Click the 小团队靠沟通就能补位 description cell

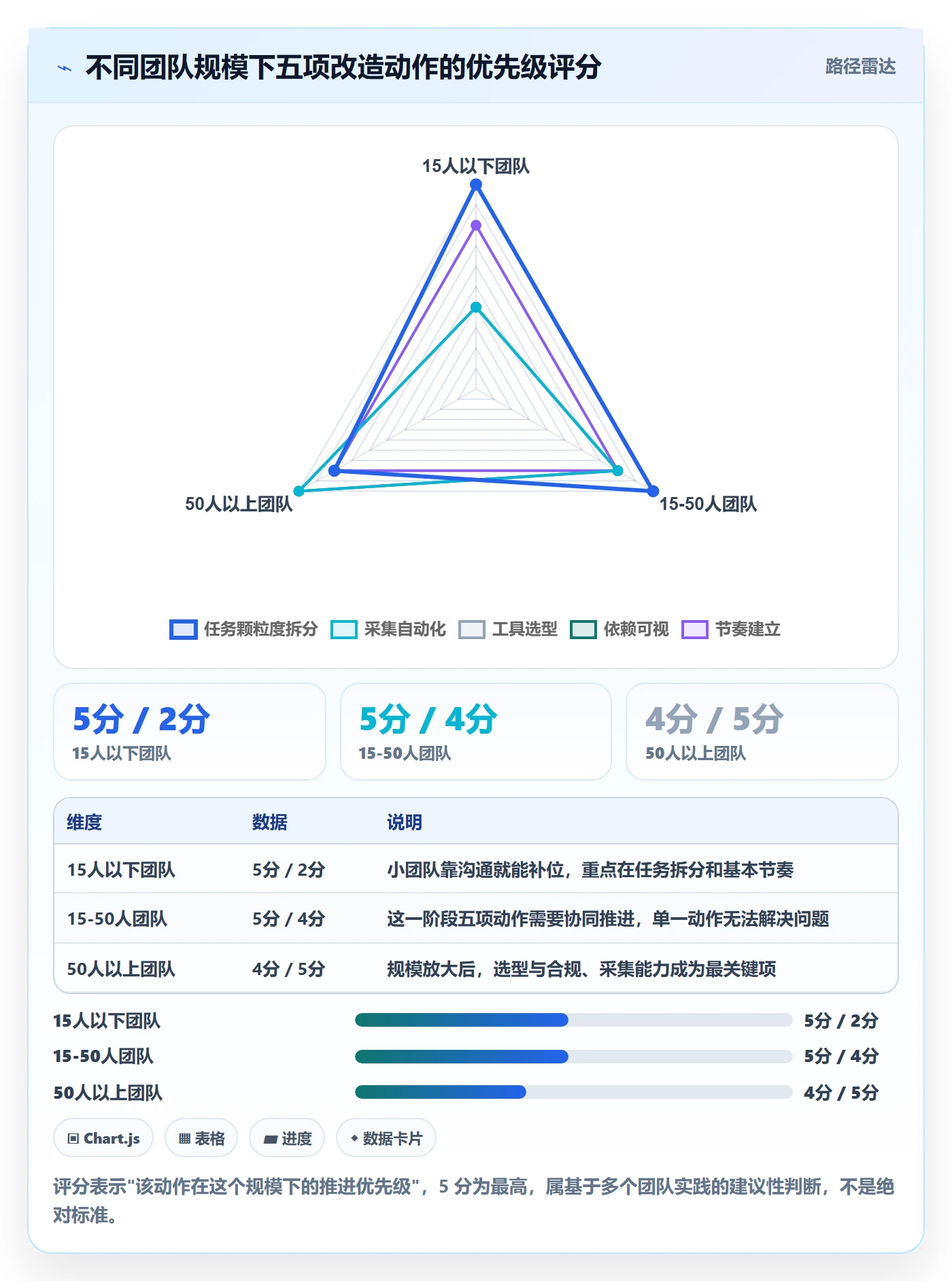coord(590,870)
